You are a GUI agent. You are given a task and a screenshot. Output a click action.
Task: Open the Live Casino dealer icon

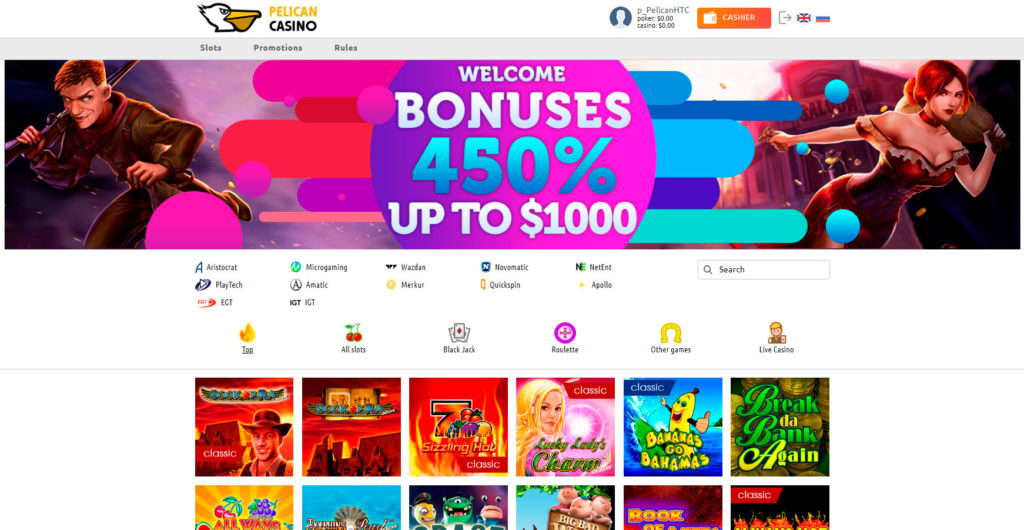(776, 333)
